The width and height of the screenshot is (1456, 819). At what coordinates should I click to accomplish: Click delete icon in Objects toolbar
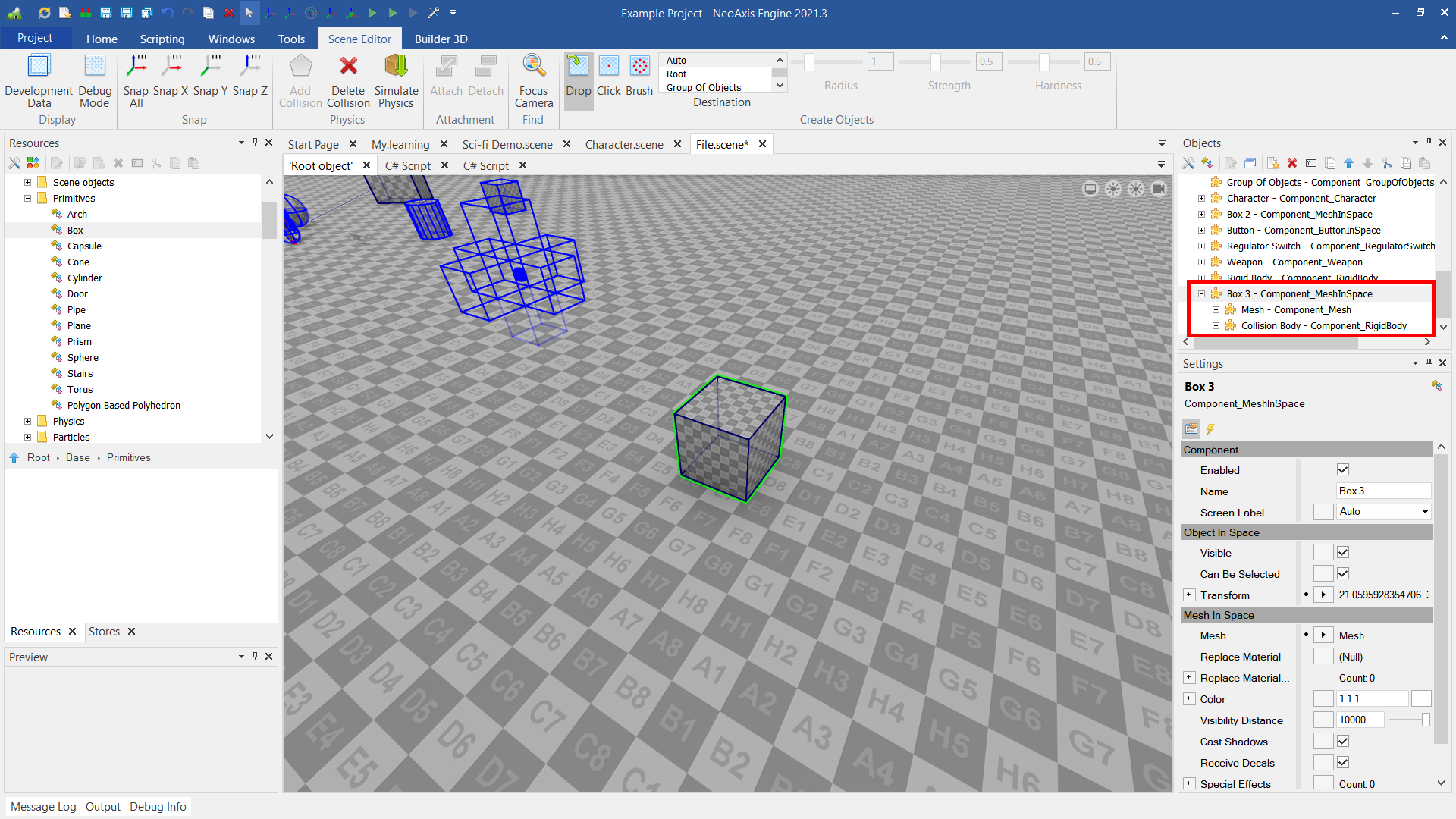coord(1292,163)
